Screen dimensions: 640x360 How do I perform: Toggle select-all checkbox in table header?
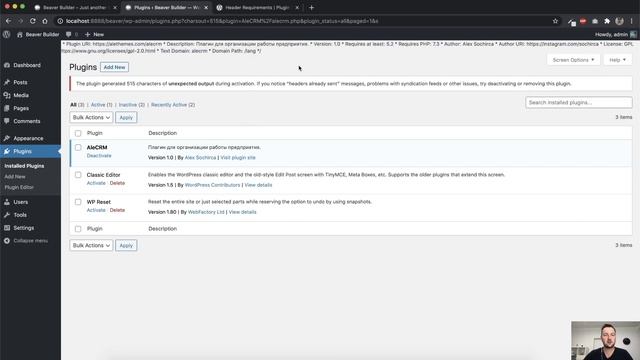pos(78,133)
